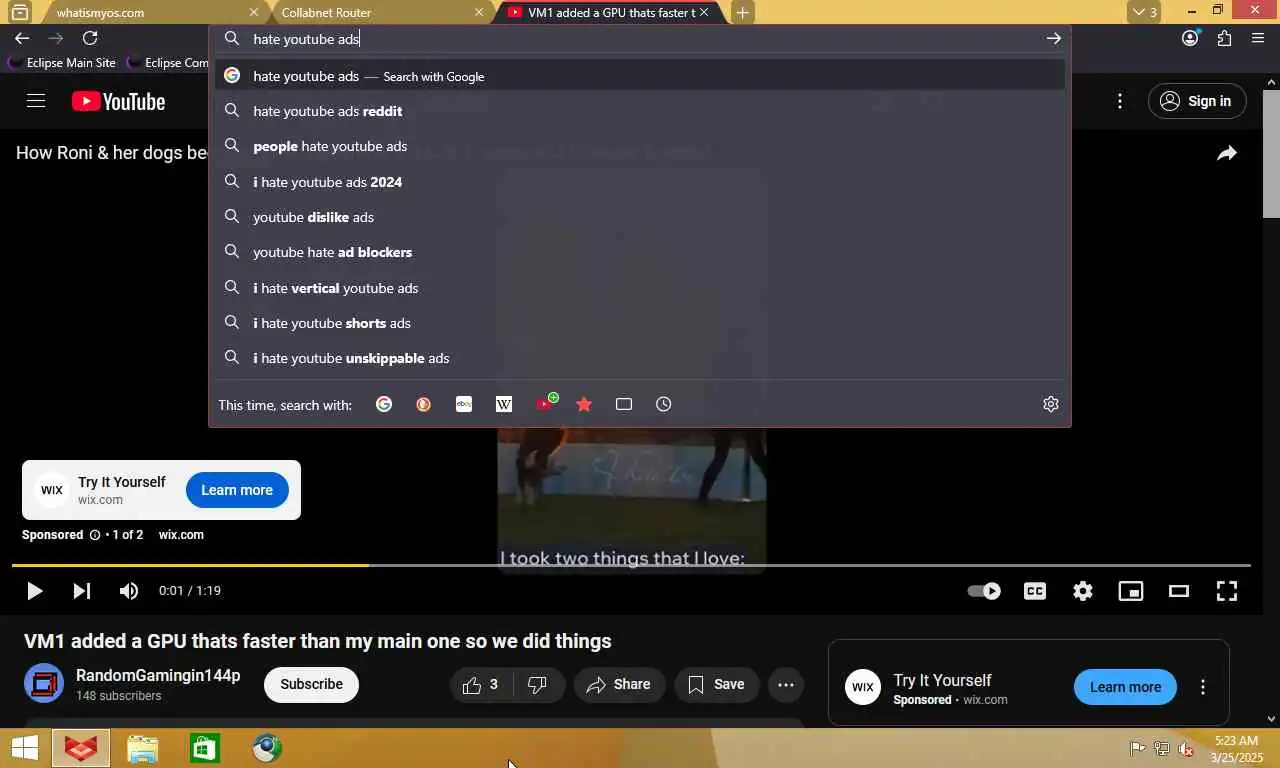Image resolution: width=1280 pixels, height=768 pixels.
Task: Share the video with the arrow icon
Action: [1227, 153]
